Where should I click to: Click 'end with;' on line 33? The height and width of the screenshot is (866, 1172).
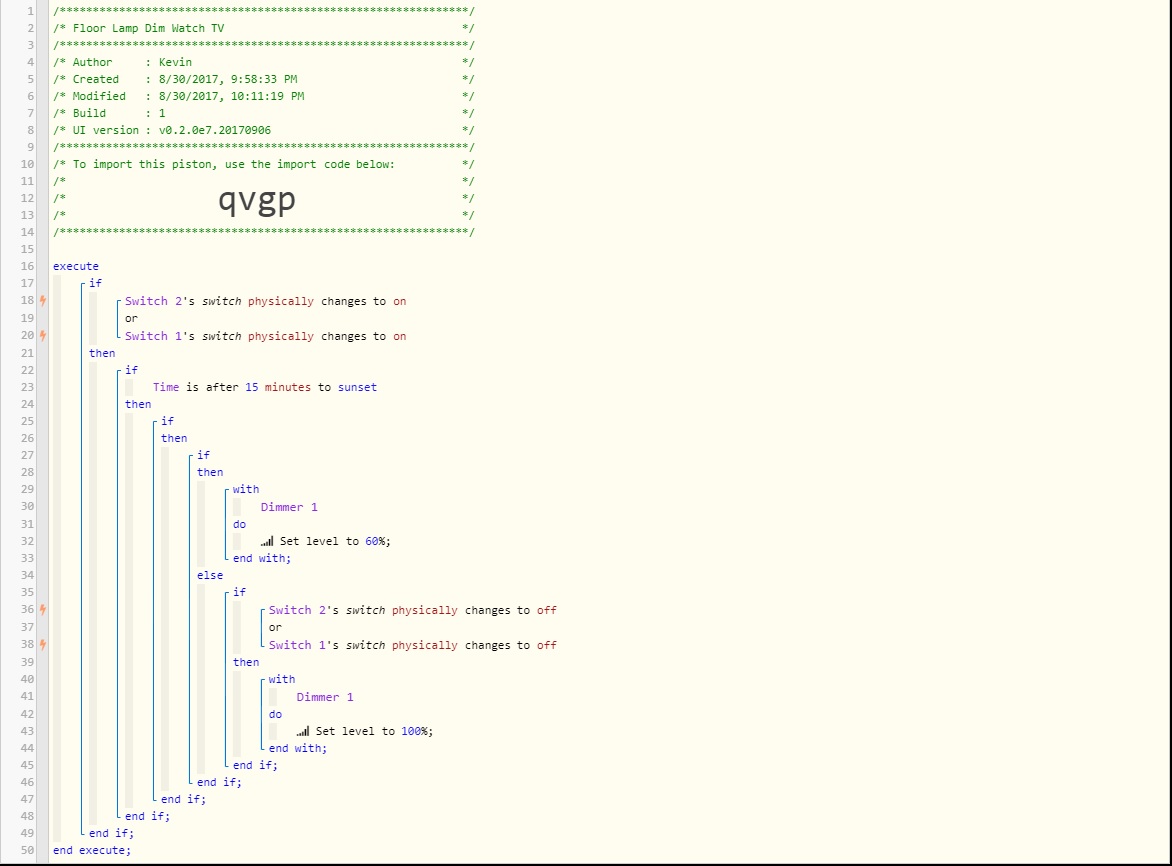point(262,558)
